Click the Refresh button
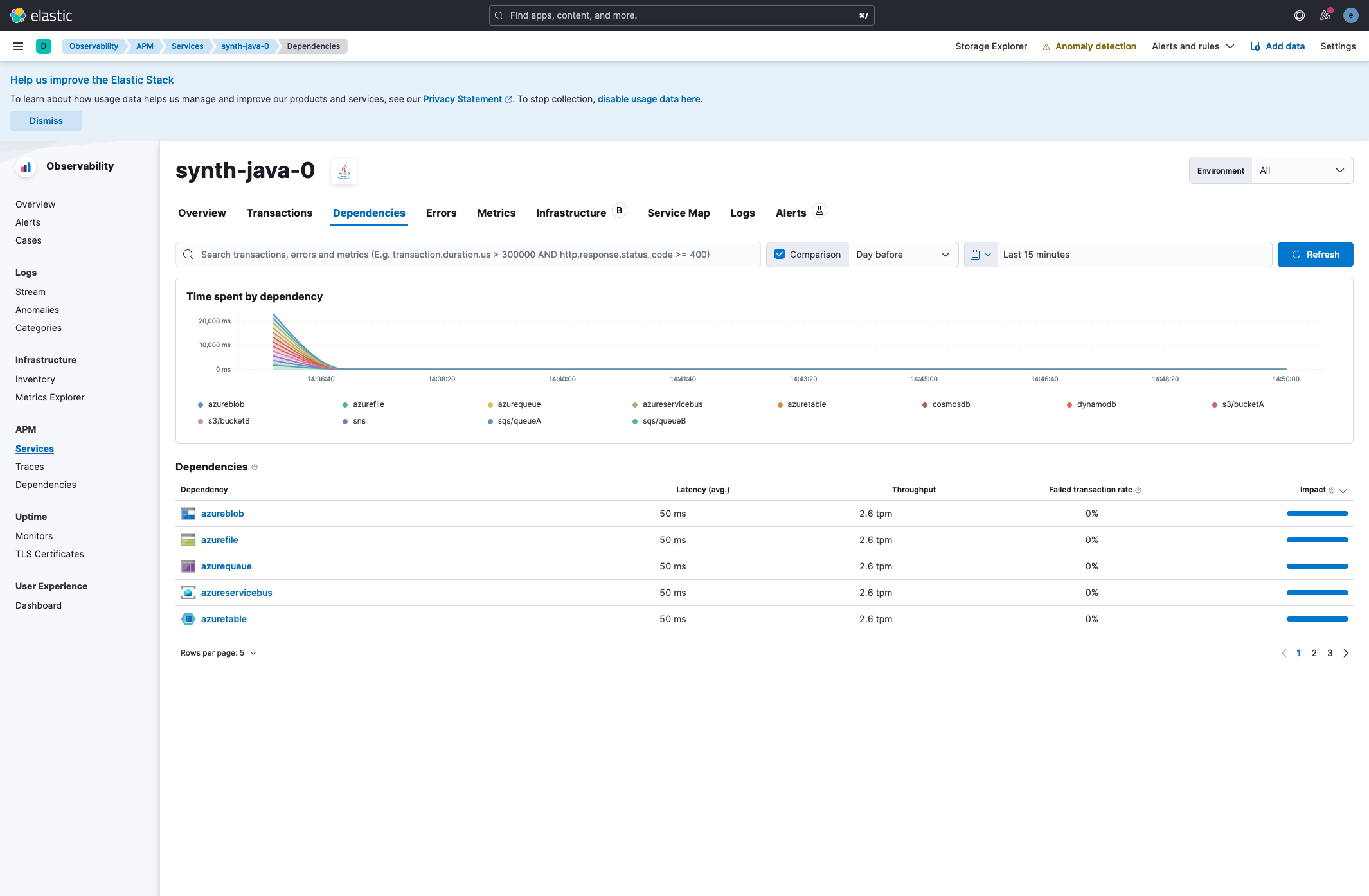This screenshot has height=896, width=1369. tap(1316, 254)
